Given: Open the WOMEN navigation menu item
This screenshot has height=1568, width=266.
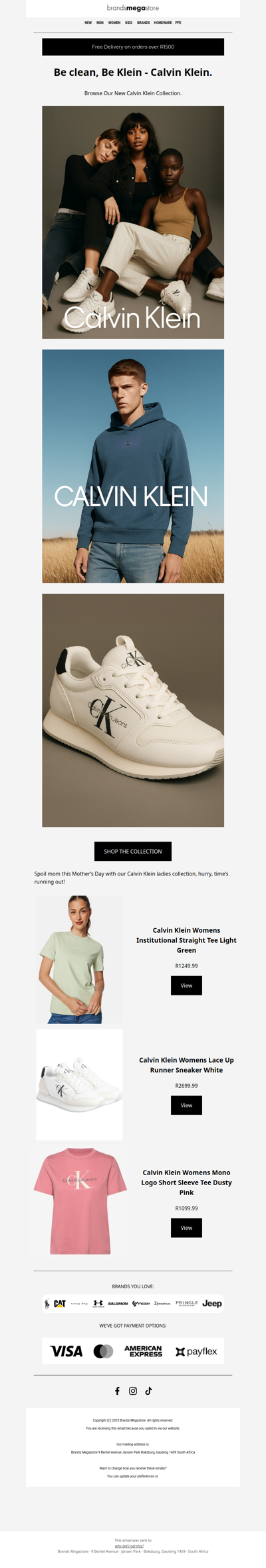Looking at the screenshot, I should point(114,23).
